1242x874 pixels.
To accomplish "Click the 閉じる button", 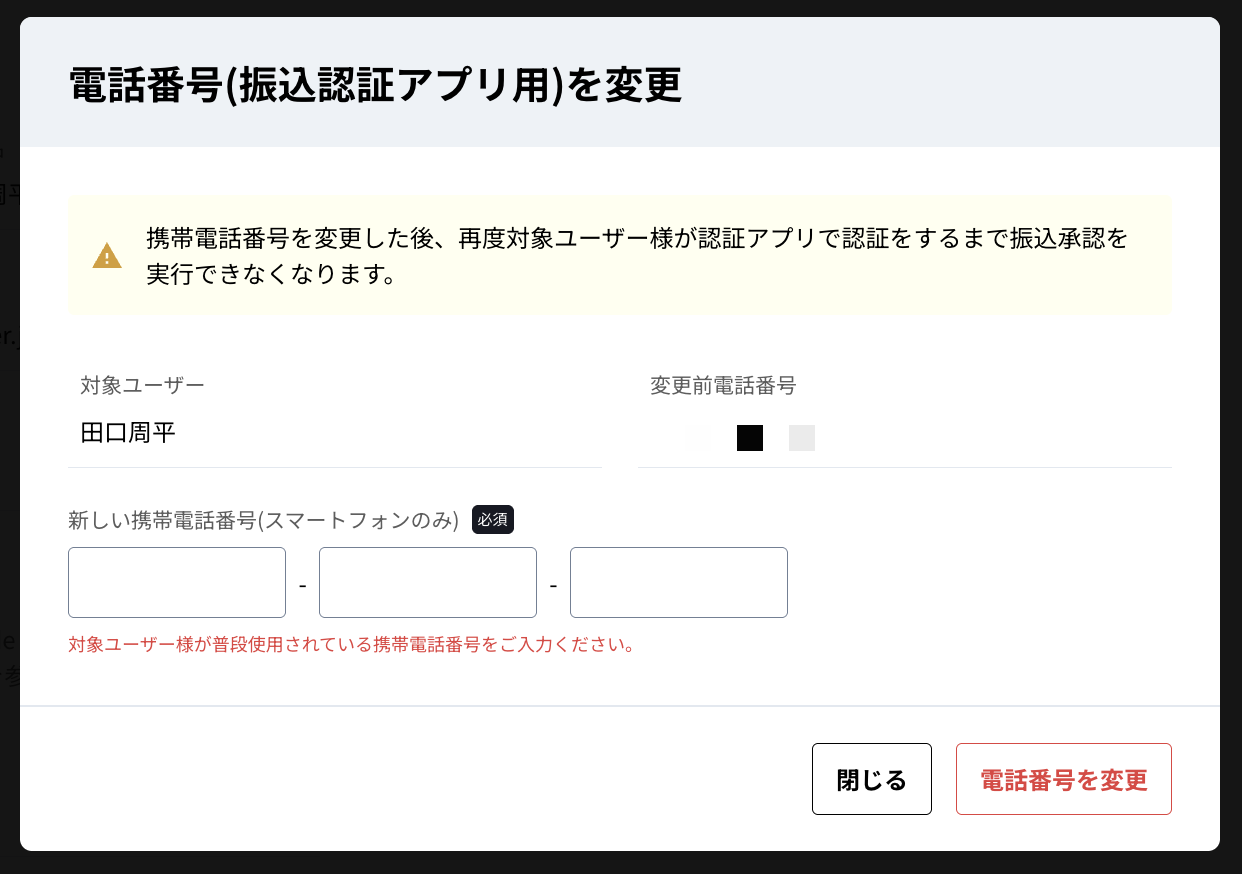I will (x=872, y=779).
